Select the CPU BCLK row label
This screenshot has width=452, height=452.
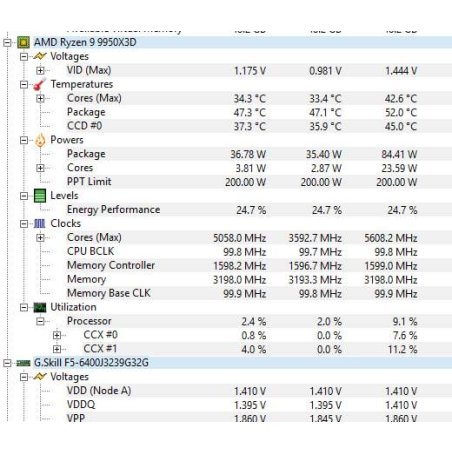pos(90,251)
